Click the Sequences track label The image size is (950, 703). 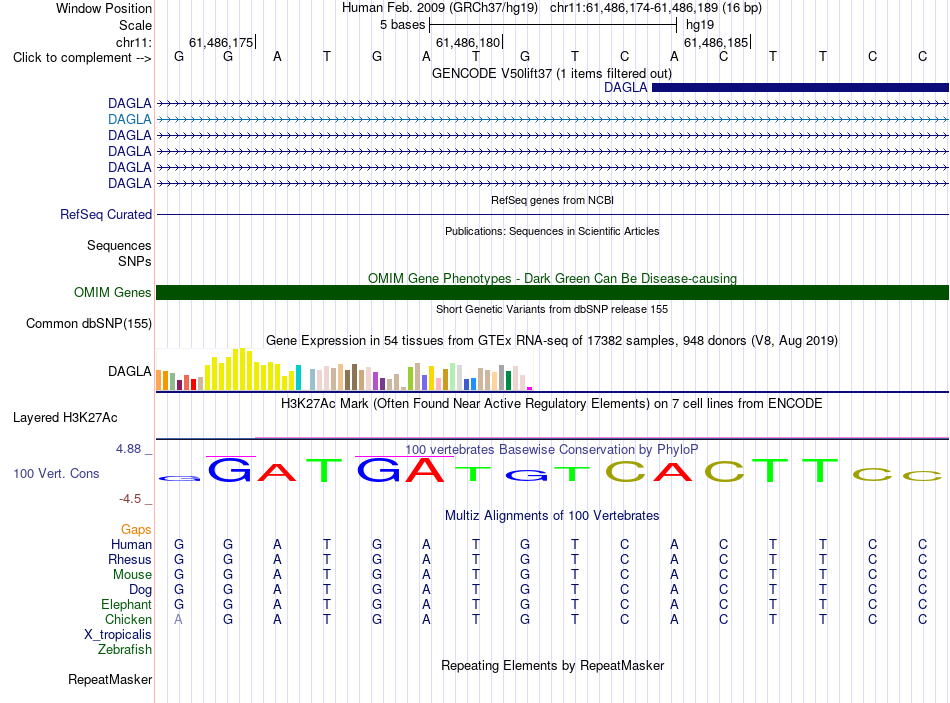click(x=119, y=245)
